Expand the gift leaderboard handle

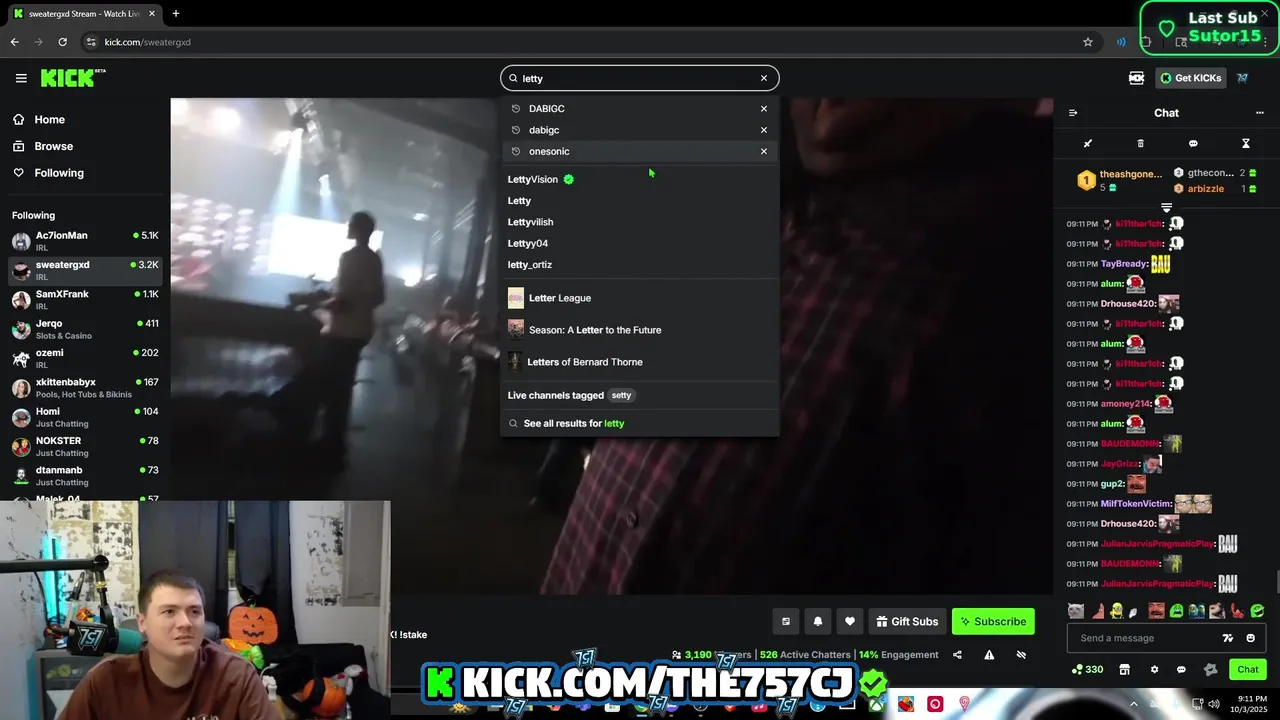[1166, 207]
